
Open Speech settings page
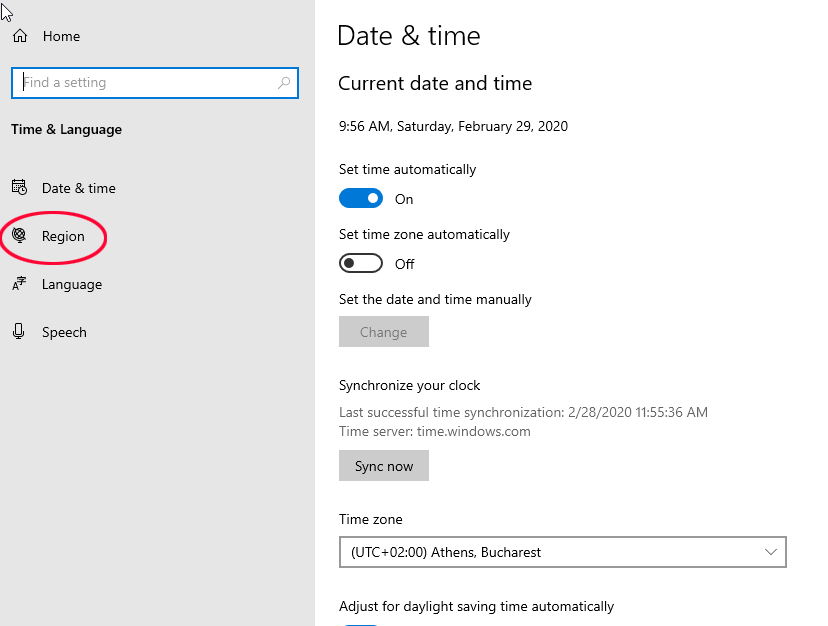pyautogui.click(x=64, y=332)
